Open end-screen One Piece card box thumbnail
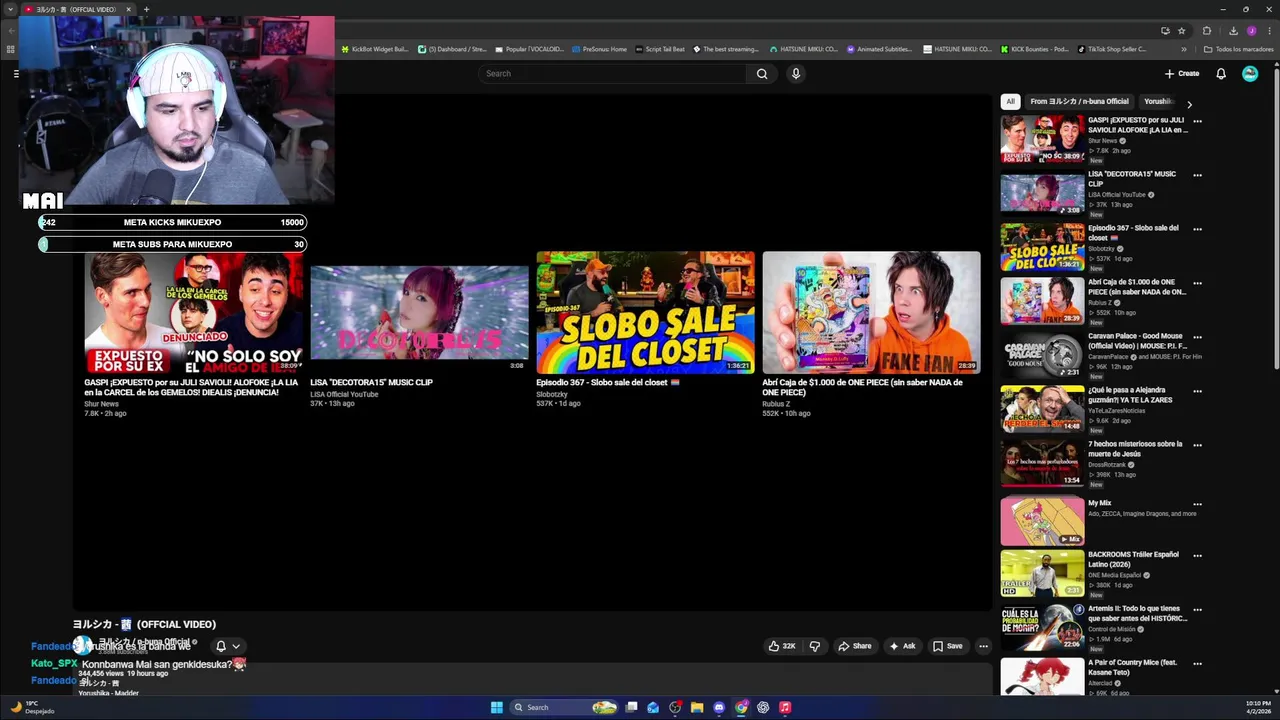Screen dimensions: 1280x720 (871, 312)
